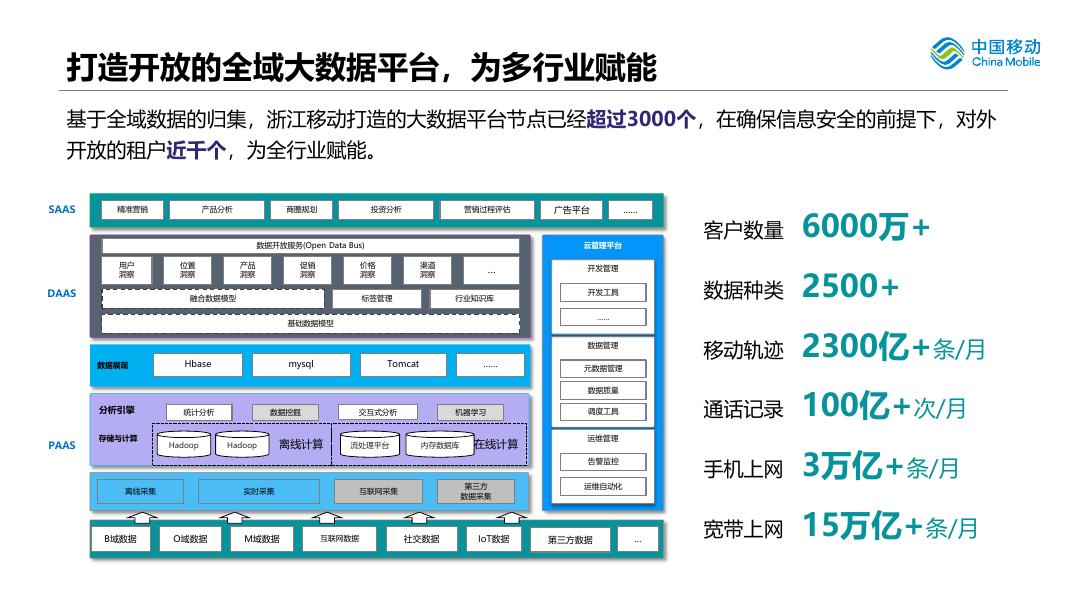Click the highlighted text 近千个
Viewport: 1067px width, 600px height.
click(196, 150)
